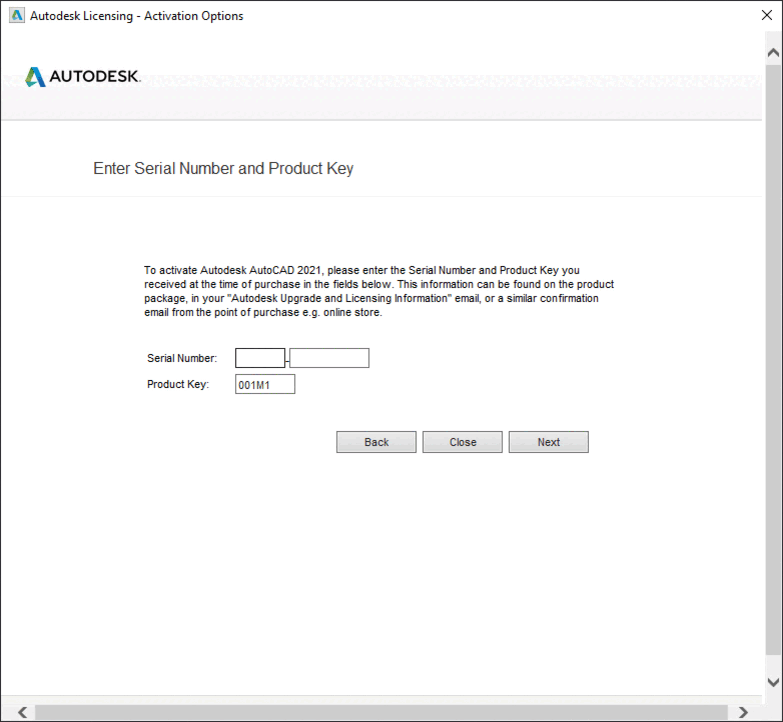Screen dimensions: 783x722
Task: Click the Autodesk logo in the header
Action: [83, 76]
